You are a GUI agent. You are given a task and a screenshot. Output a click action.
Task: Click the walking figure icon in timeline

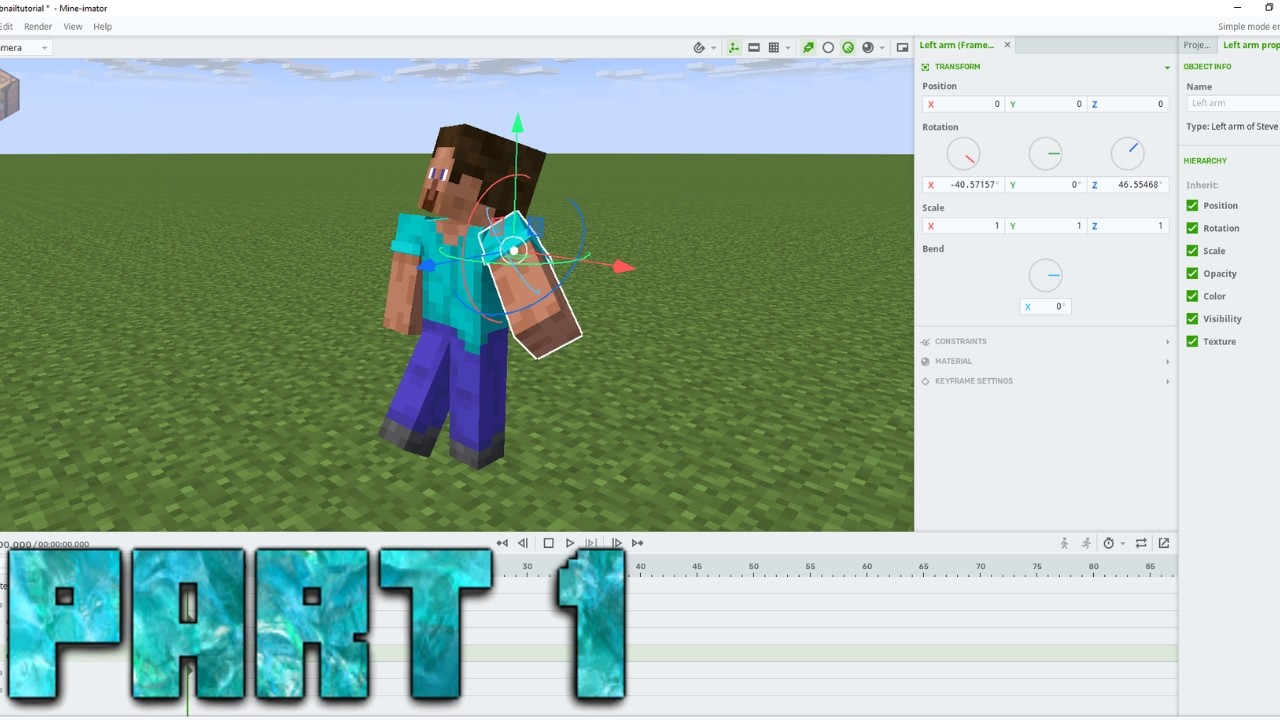pyautogui.click(x=1064, y=543)
